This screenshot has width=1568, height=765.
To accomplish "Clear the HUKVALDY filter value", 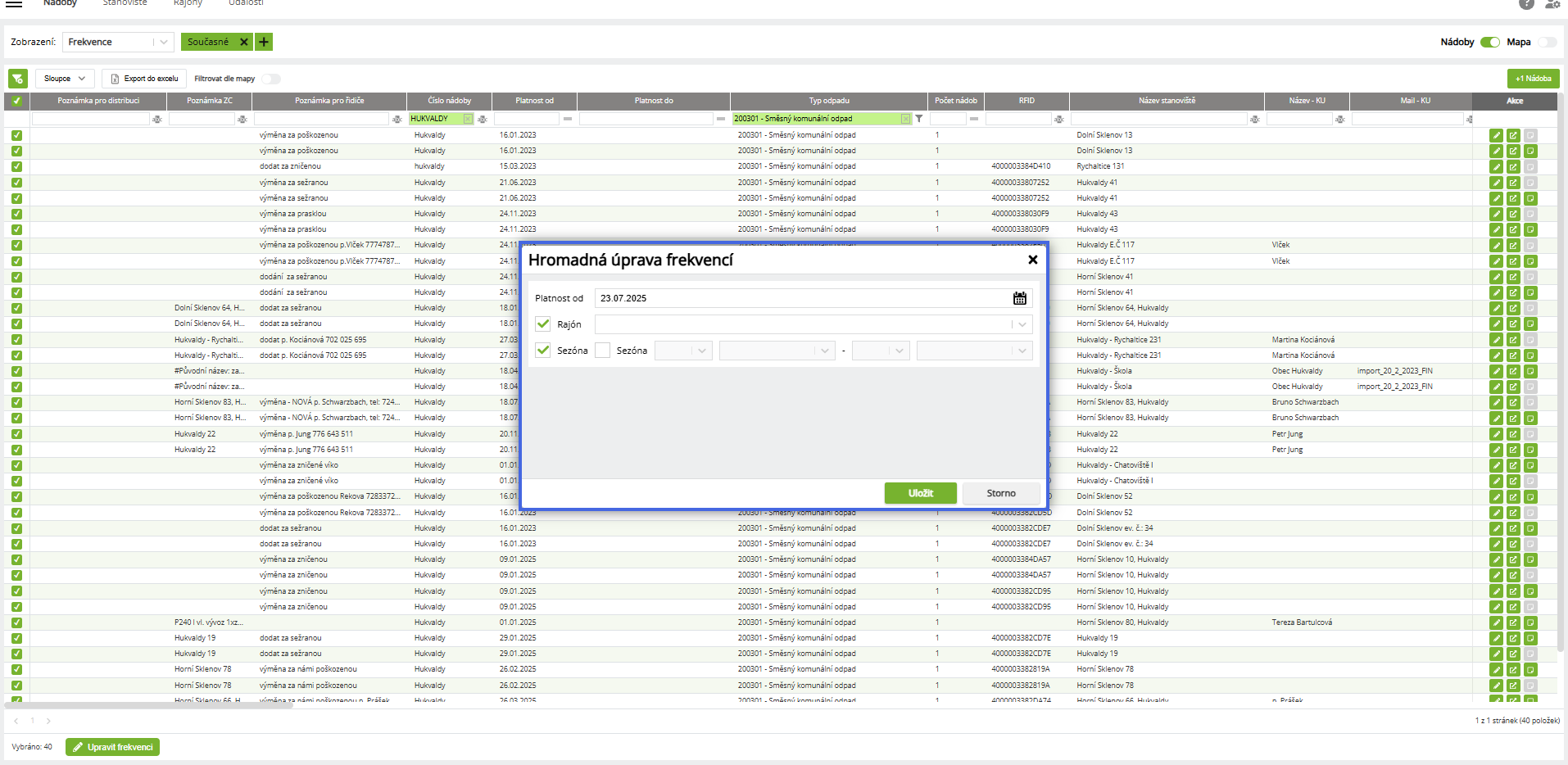I will tap(468, 119).
